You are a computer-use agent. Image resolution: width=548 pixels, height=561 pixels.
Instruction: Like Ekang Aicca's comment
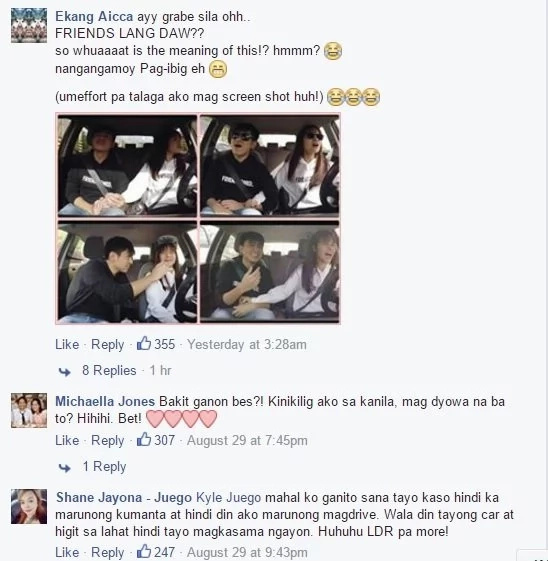67,344
